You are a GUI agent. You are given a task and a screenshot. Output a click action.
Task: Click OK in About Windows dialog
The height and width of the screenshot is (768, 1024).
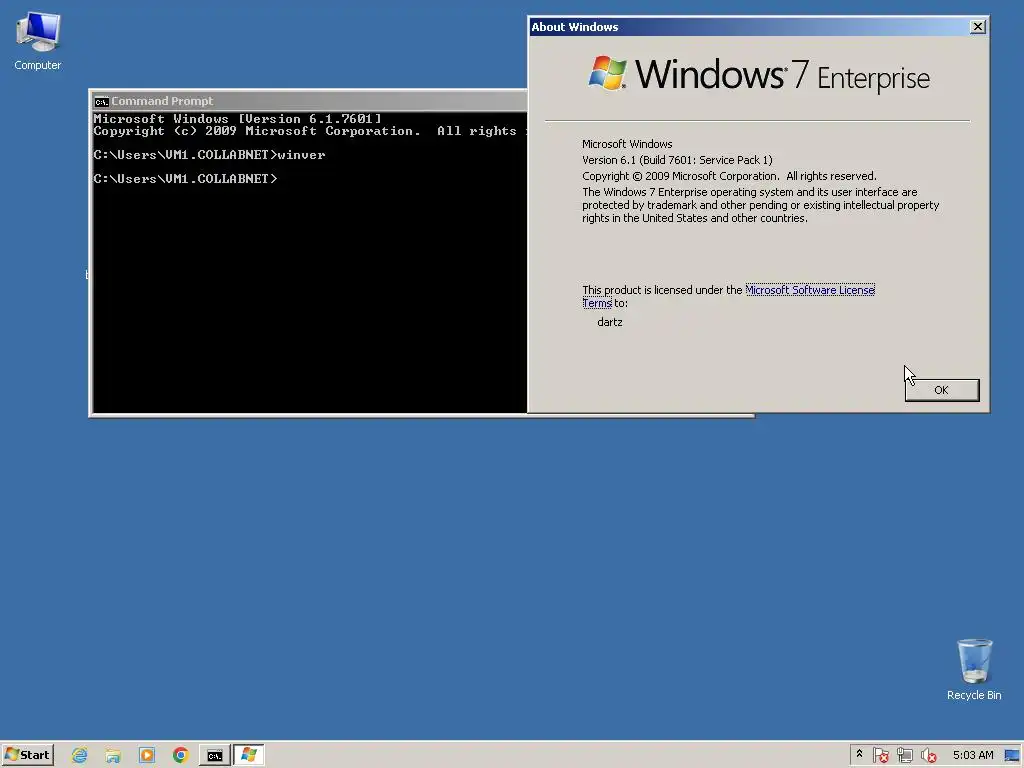coord(941,390)
